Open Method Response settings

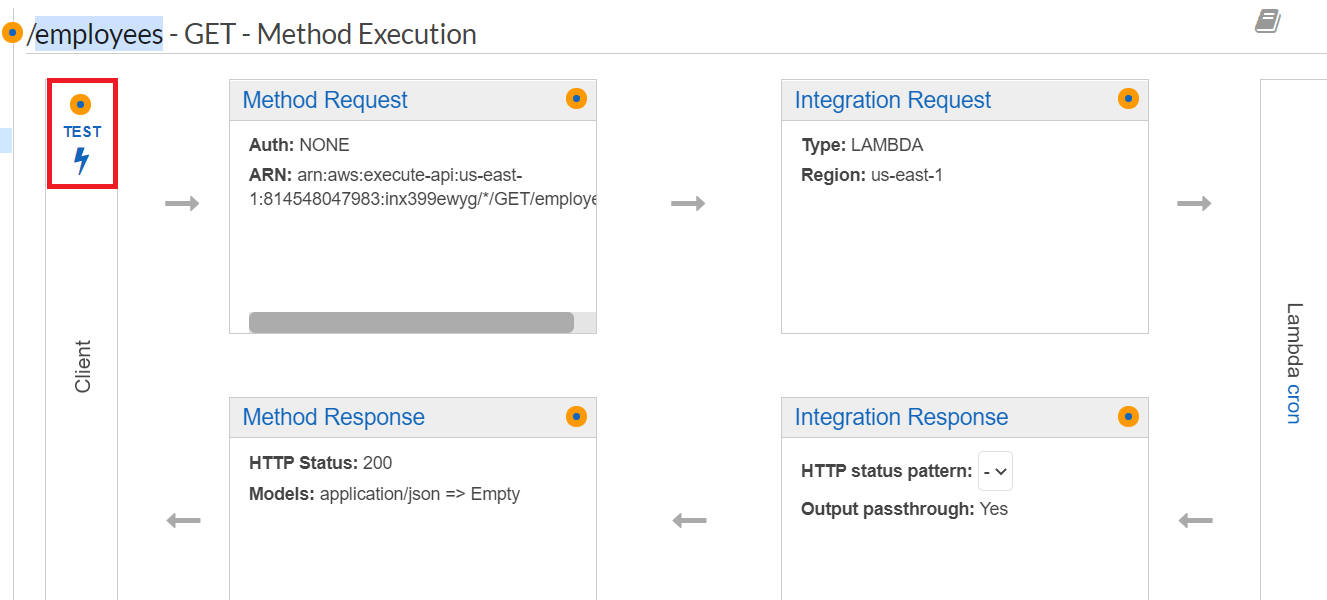point(334,416)
